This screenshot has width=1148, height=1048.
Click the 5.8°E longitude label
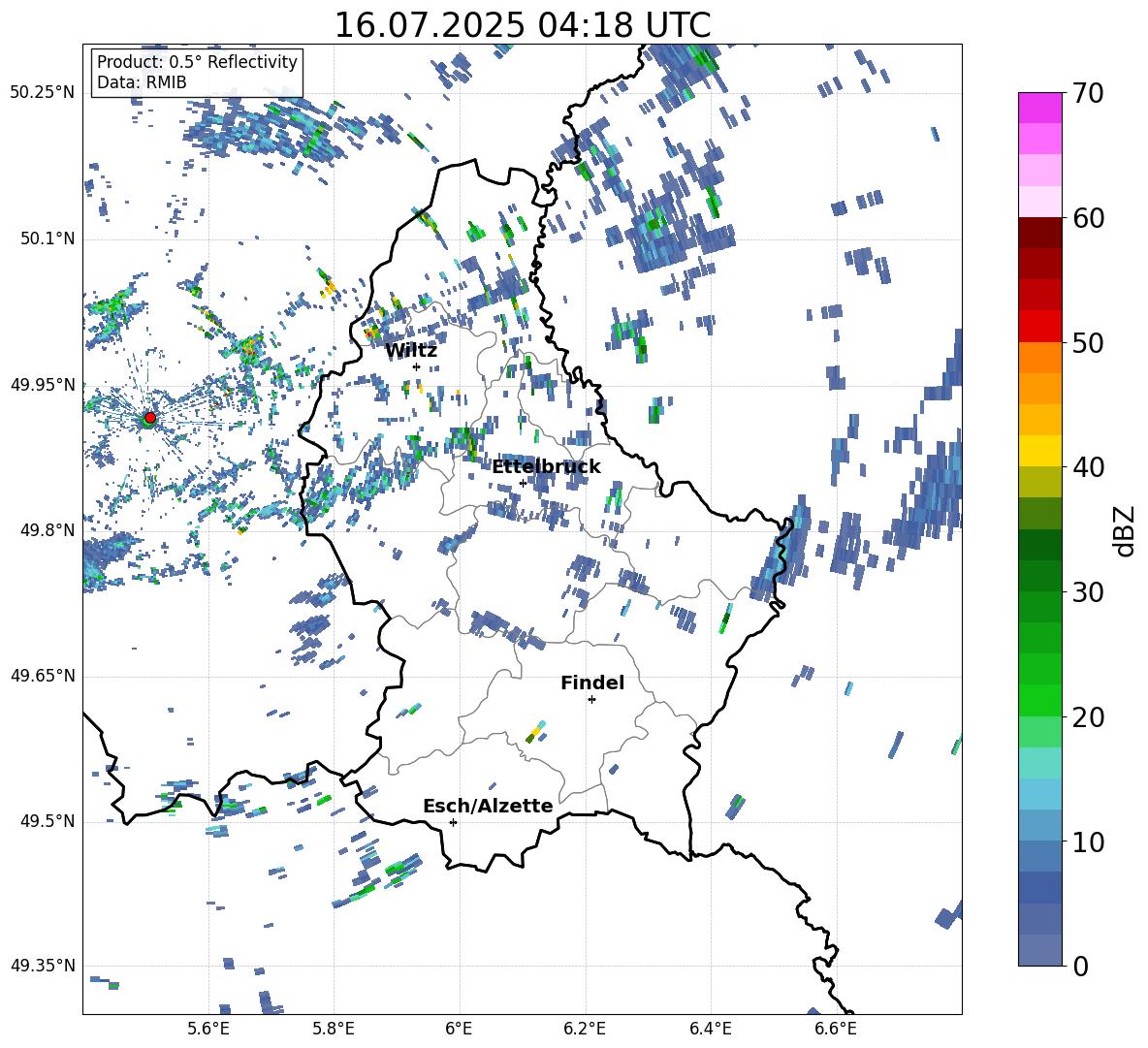pyautogui.click(x=334, y=1029)
